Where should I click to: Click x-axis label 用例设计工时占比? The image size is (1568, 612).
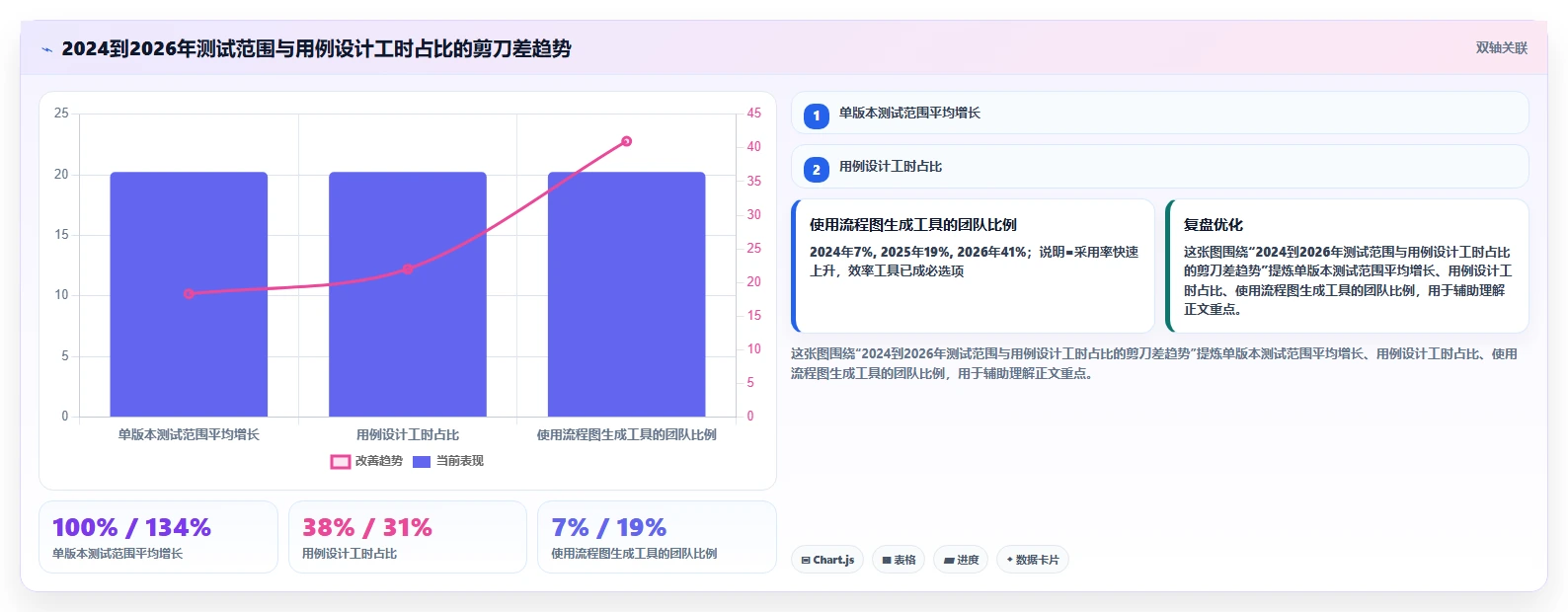(x=408, y=434)
